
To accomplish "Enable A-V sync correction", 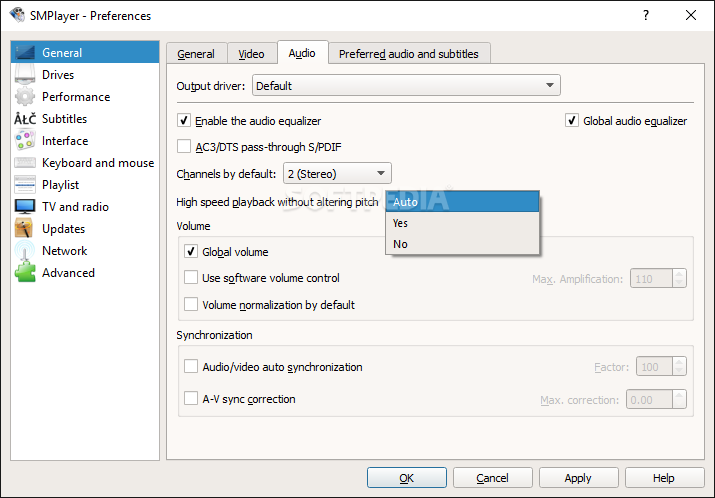I will pos(191,398).
